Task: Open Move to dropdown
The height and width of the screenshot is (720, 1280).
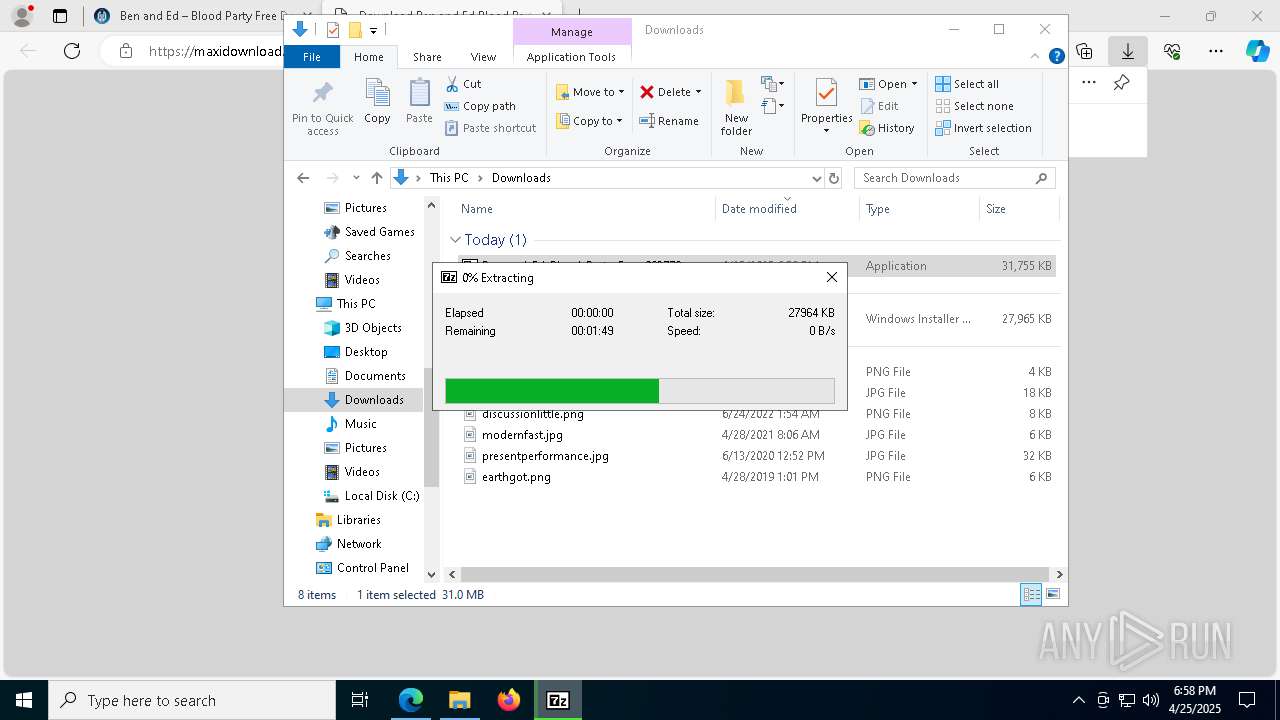Action: (x=590, y=92)
